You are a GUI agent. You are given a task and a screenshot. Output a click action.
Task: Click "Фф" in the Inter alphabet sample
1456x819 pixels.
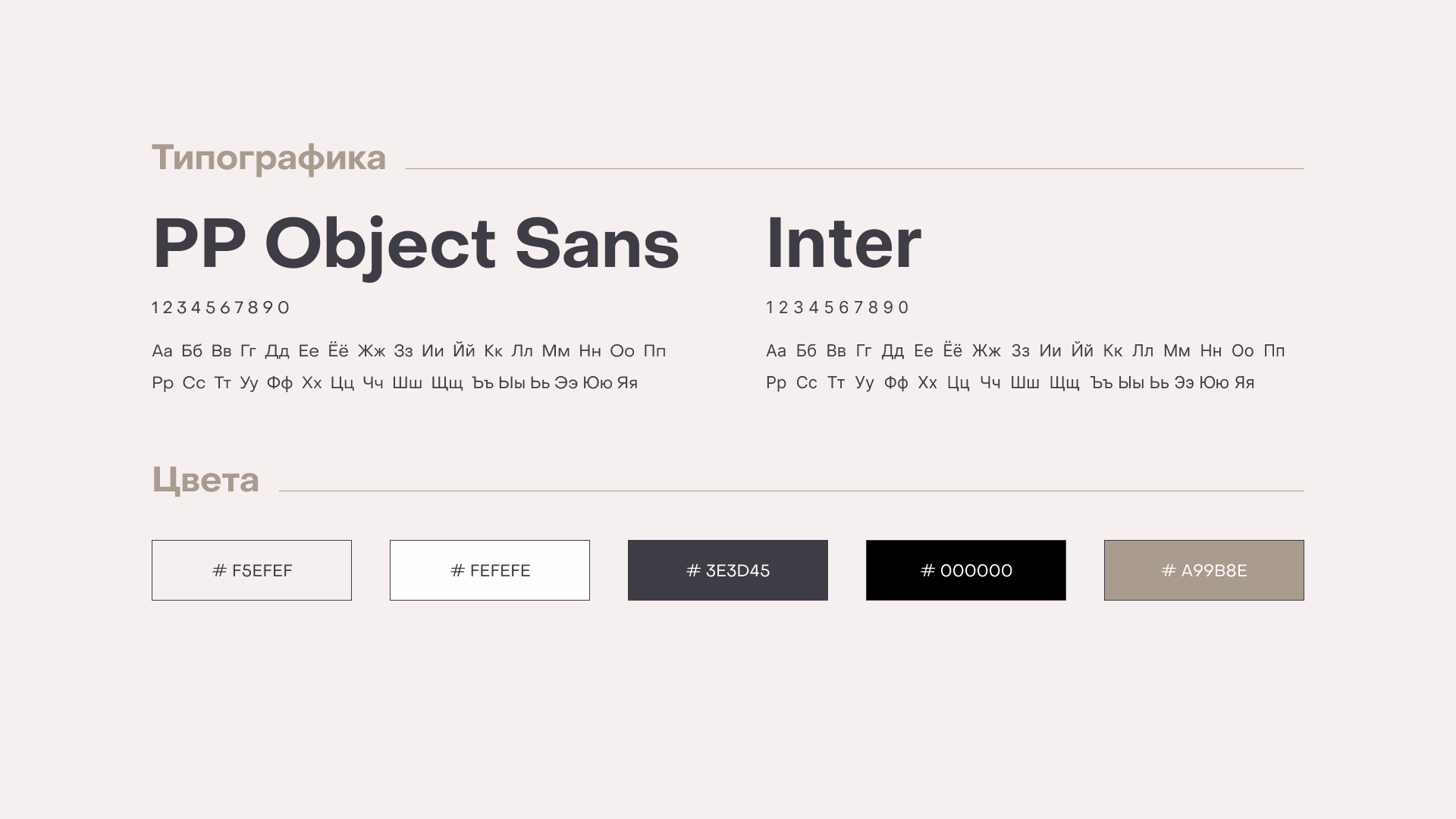click(x=896, y=383)
